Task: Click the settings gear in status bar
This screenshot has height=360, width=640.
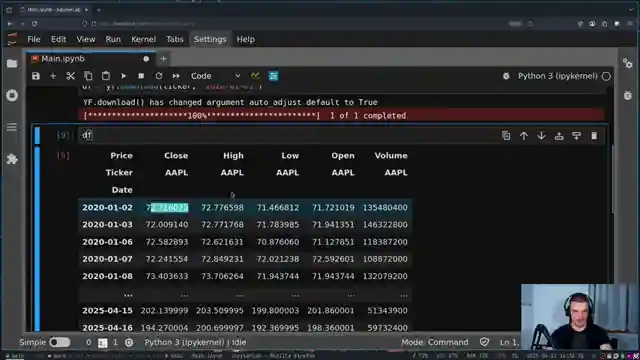Action: (129, 342)
